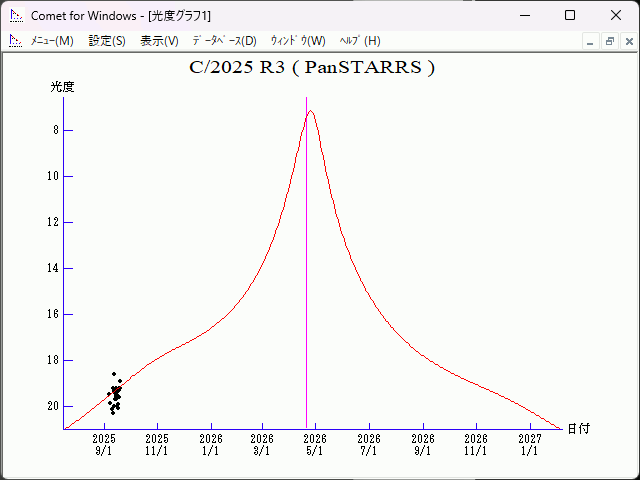
Task: Open the 表示(V) view menu
Action: tap(159, 41)
